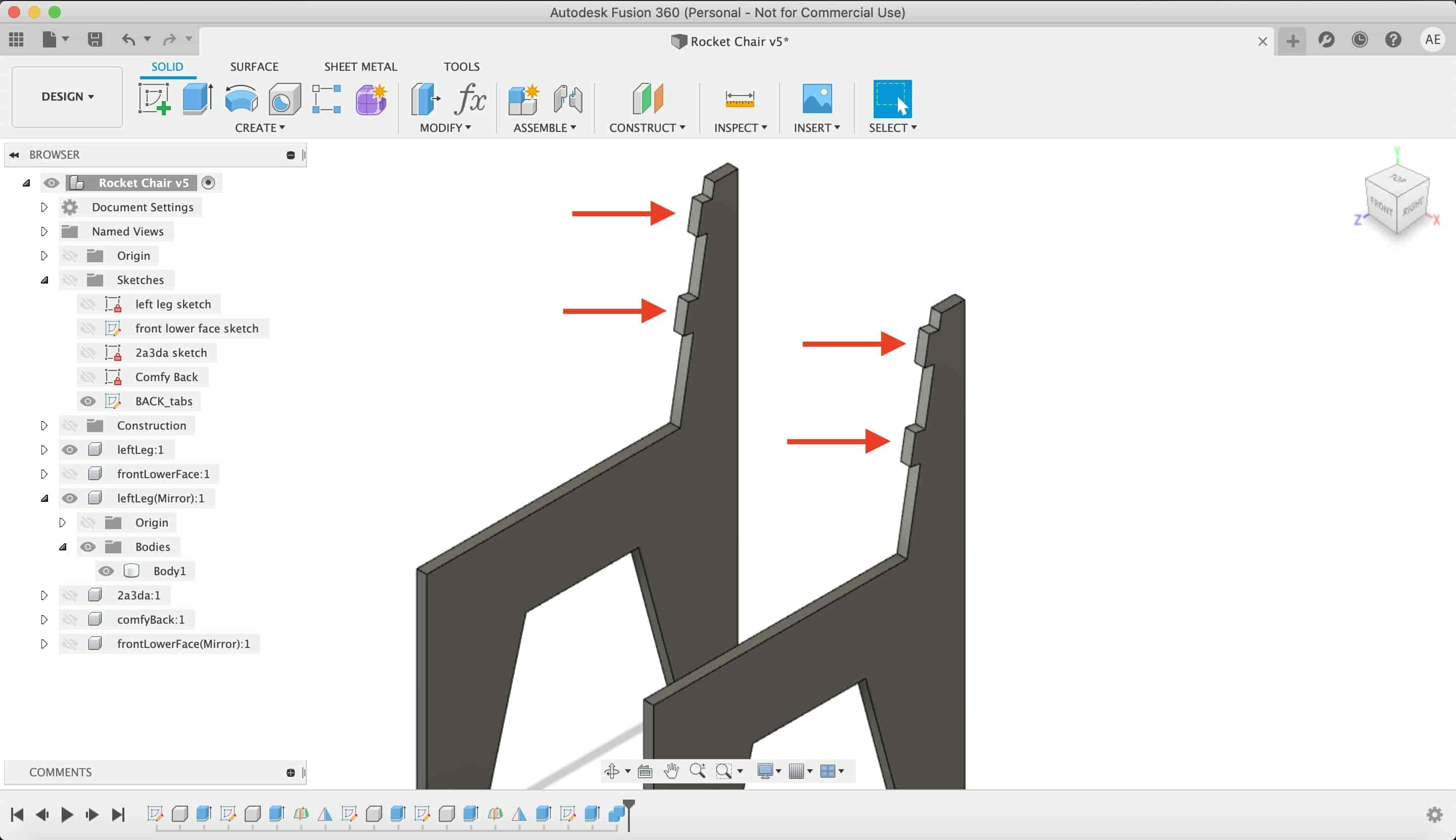Select the Press Pull tool
Image resolution: width=1456 pixels, height=840 pixels.
(425, 99)
